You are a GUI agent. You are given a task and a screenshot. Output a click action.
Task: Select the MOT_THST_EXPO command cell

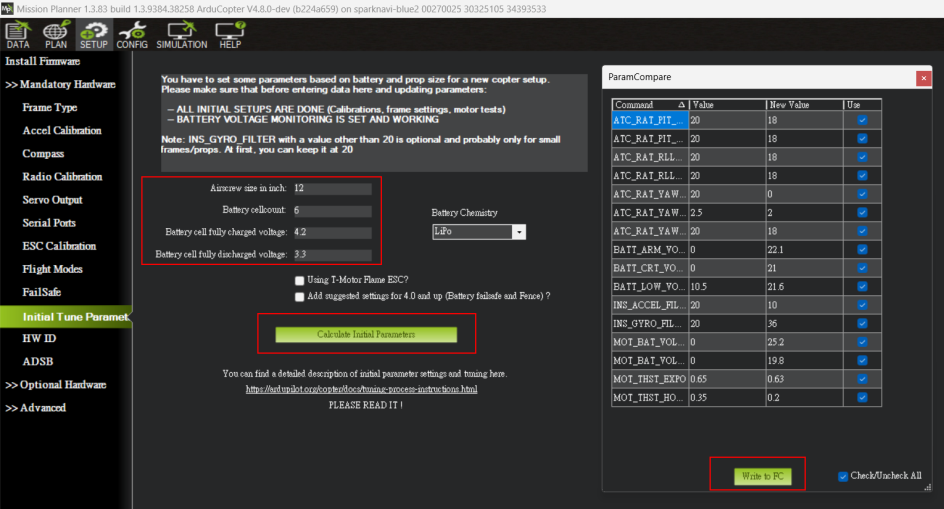tap(650, 379)
